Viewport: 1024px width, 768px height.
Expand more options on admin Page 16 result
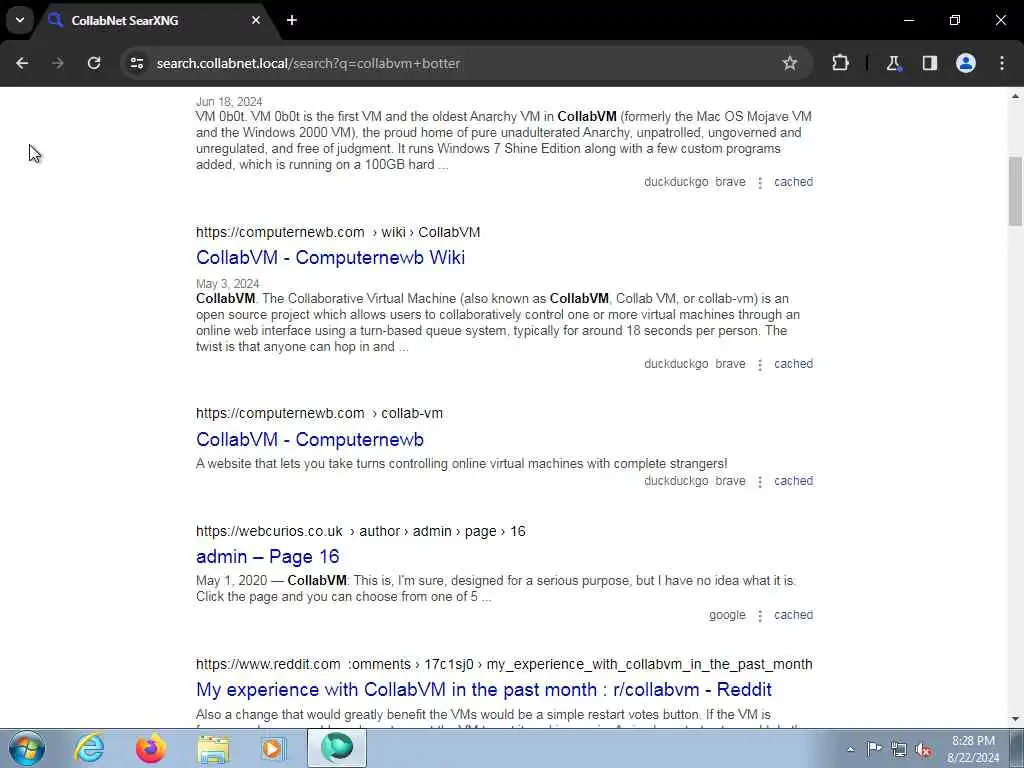760,616
